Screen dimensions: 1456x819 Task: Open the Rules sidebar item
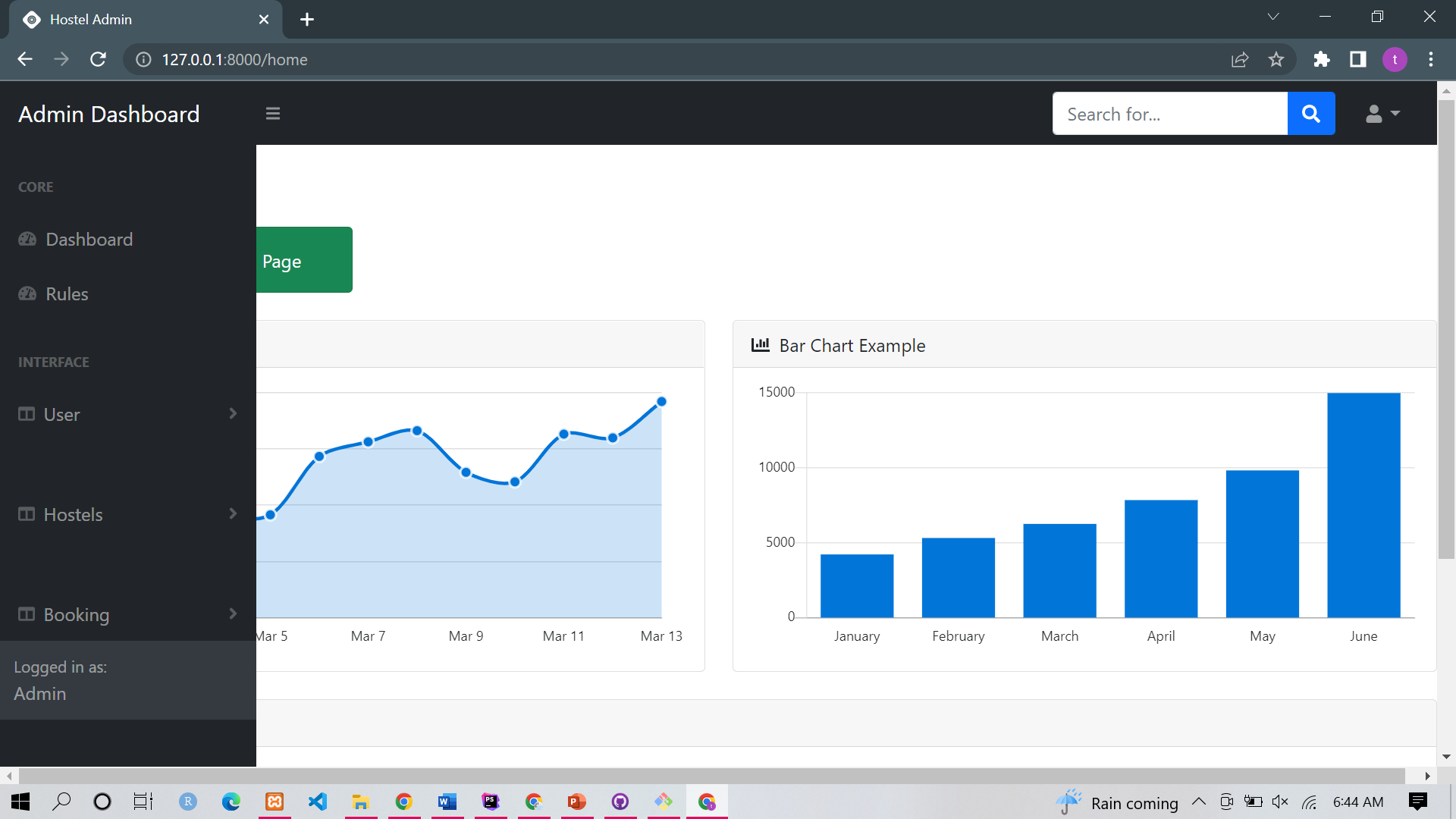[67, 294]
